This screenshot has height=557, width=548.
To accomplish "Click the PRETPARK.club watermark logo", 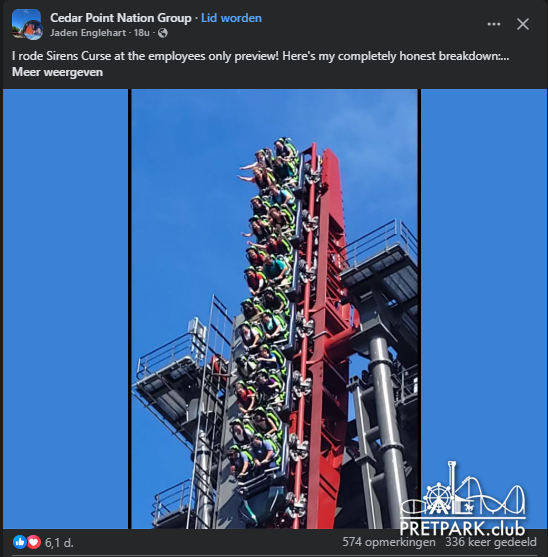I will pyautogui.click(x=462, y=499).
